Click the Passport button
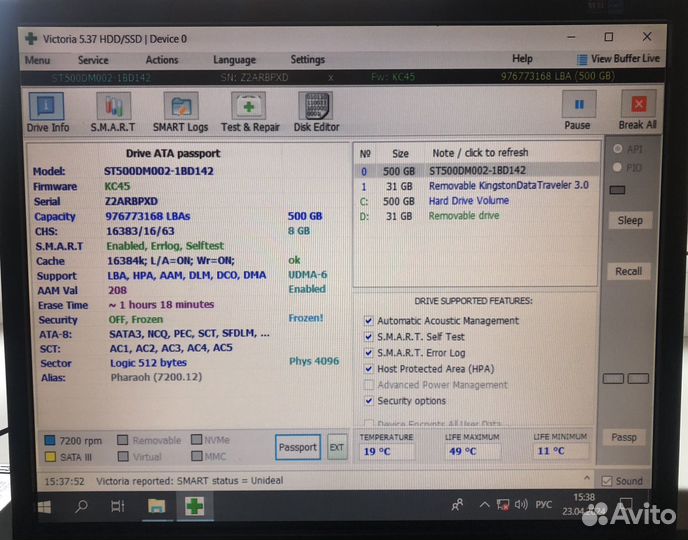 298,447
